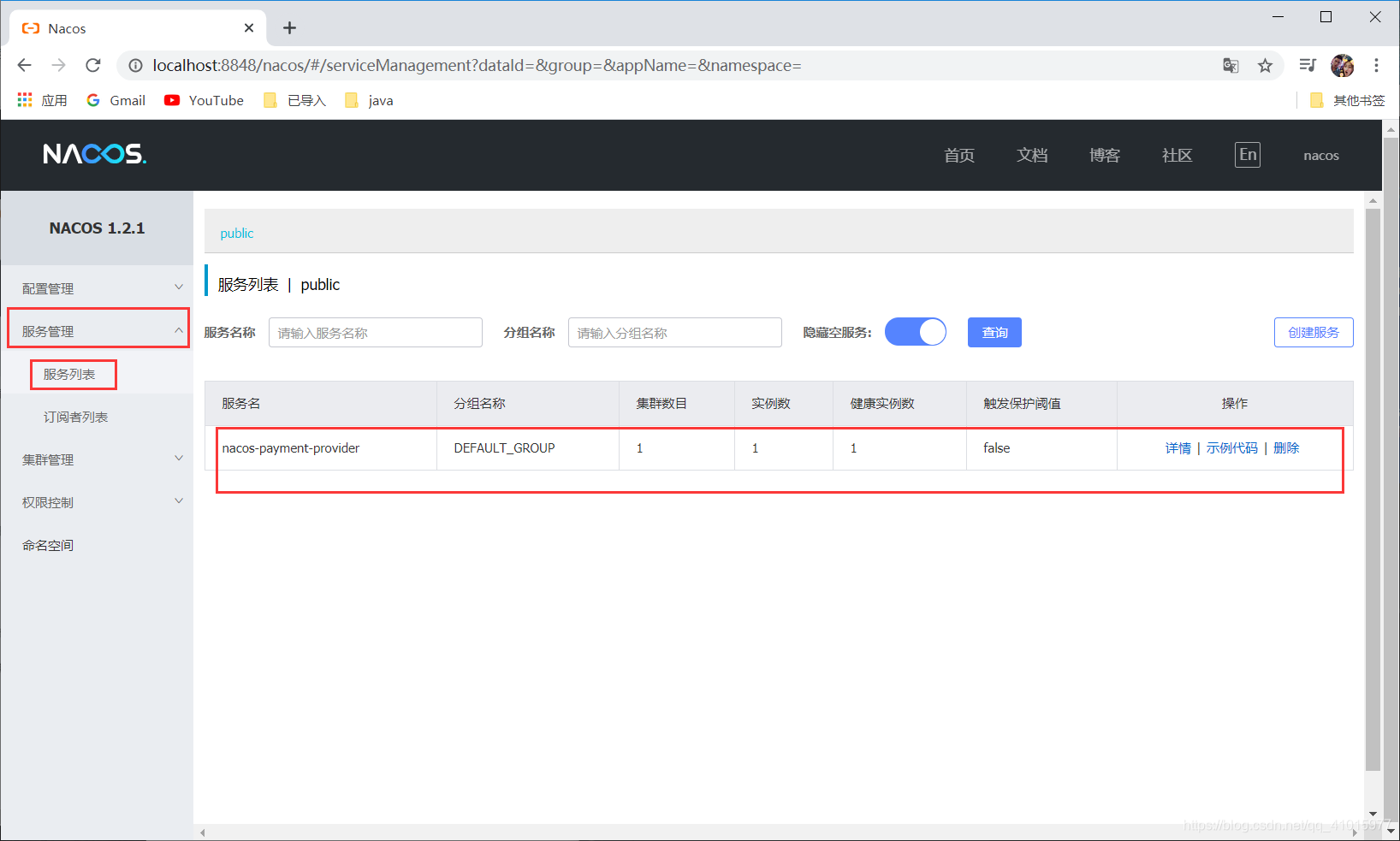Select the Nacos browser tab
The image size is (1400, 841).
coord(137,28)
